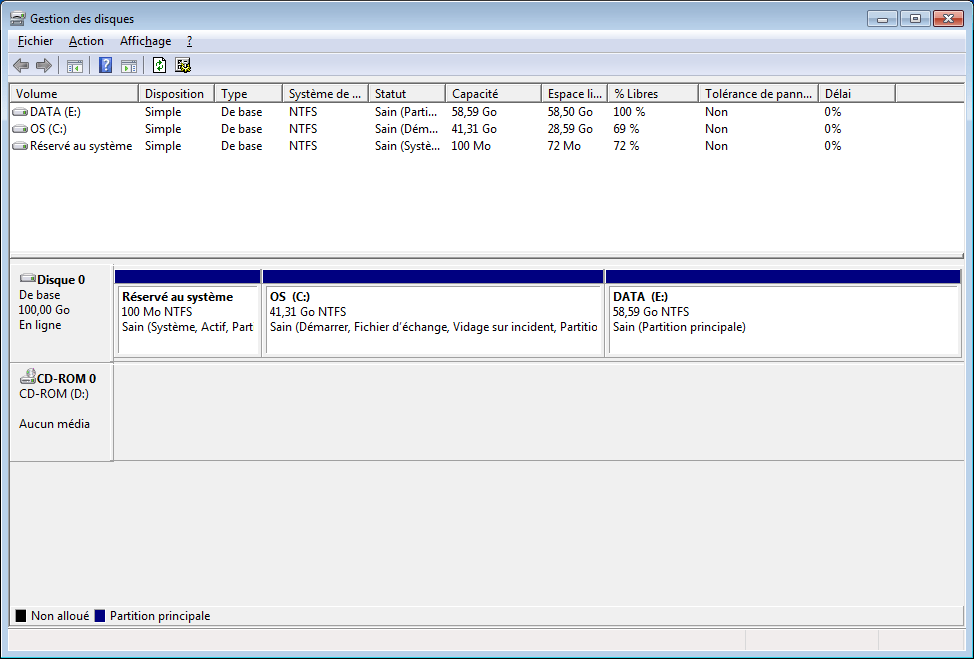This screenshot has height=659, width=974.
Task: Click the Disque 0 disk icon
Action: point(28,278)
